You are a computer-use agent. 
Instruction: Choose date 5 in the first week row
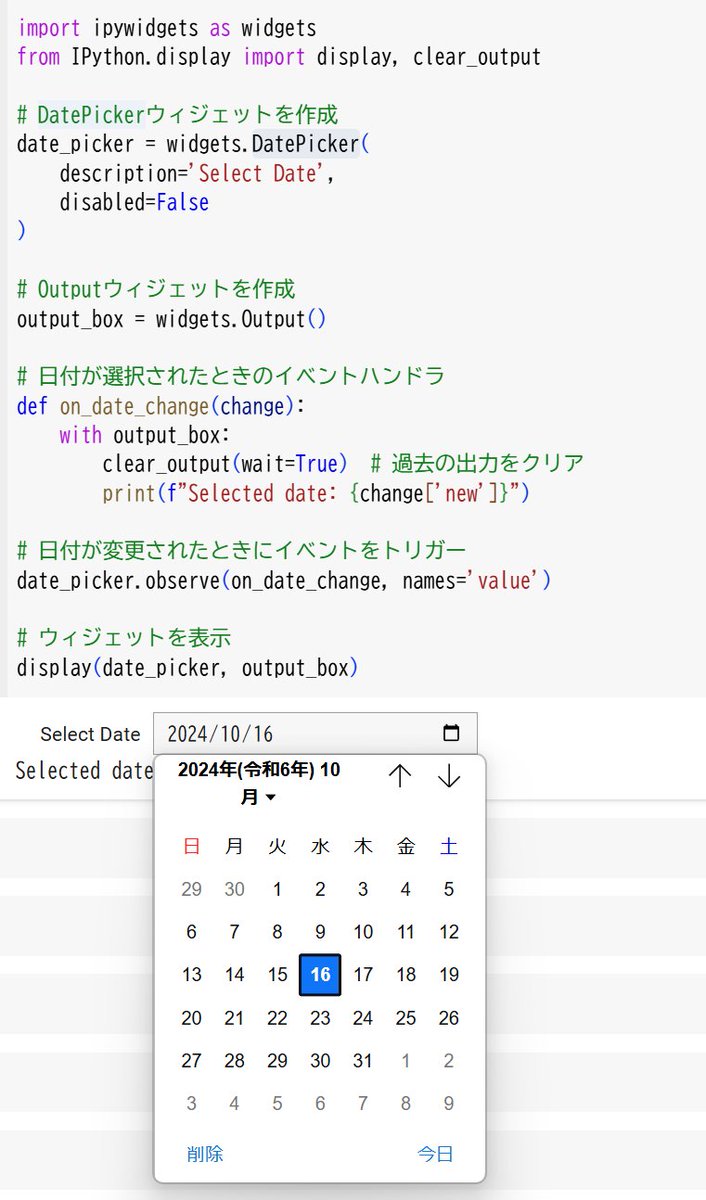(449, 889)
